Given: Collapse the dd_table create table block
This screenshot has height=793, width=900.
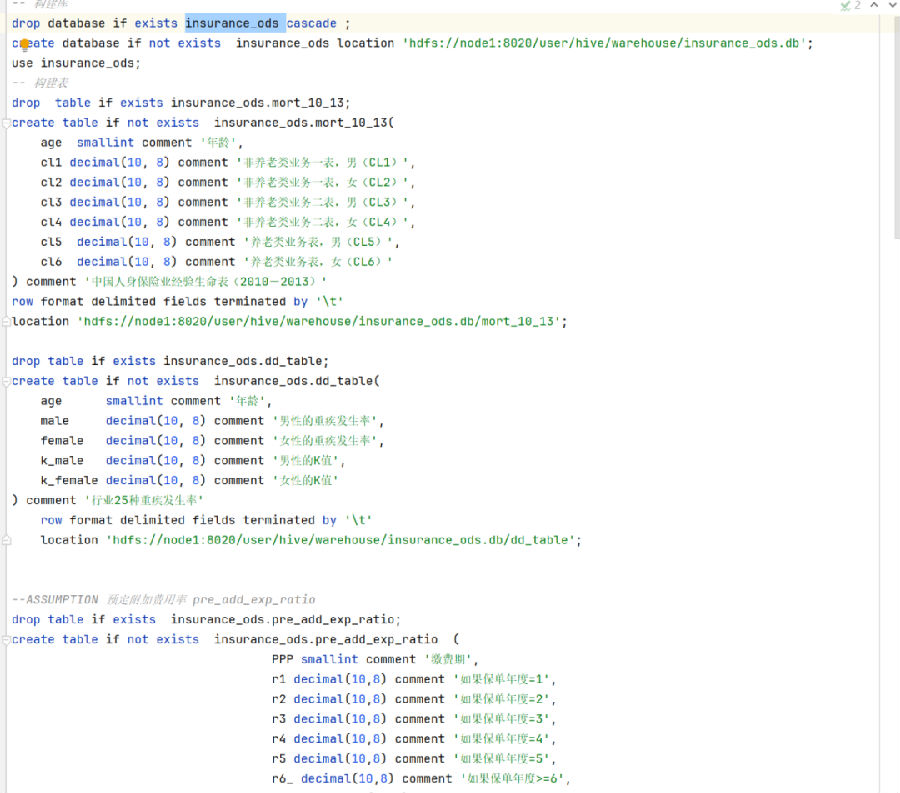Looking at the screenshot, I should [x=6, y=381].
